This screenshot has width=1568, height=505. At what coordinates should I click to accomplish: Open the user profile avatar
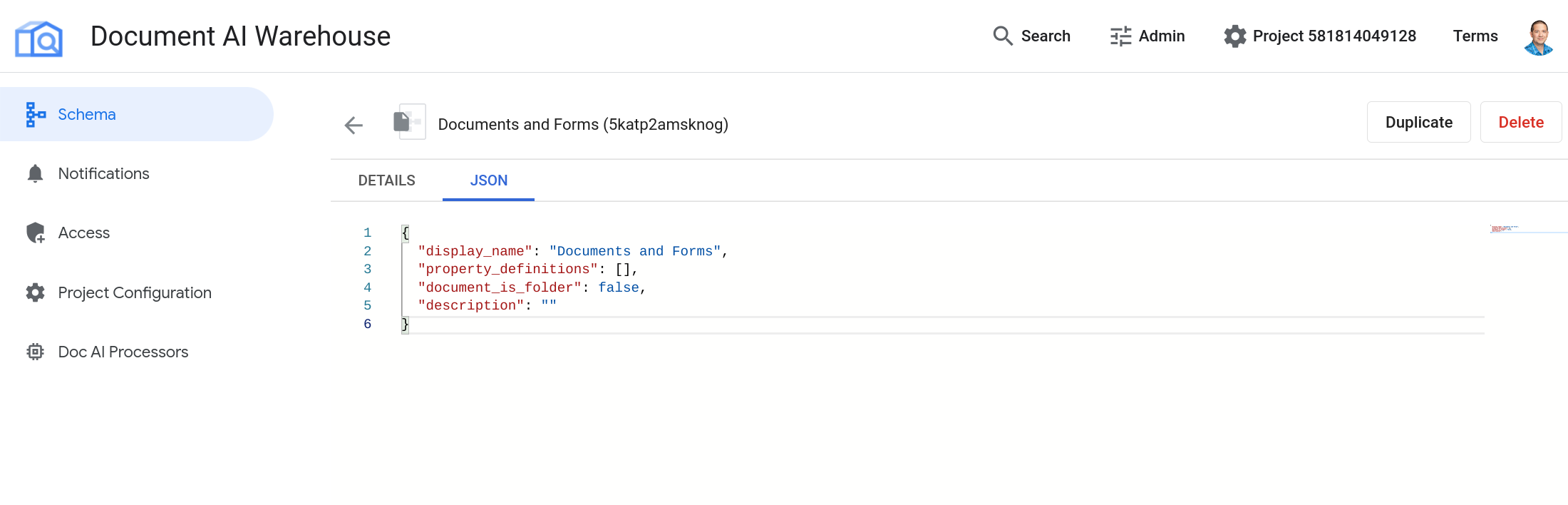coord(1538,37)
